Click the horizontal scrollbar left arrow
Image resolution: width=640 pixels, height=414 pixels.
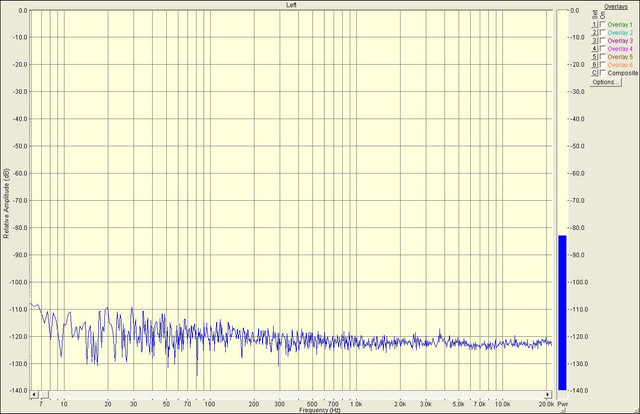coord(34,394)
